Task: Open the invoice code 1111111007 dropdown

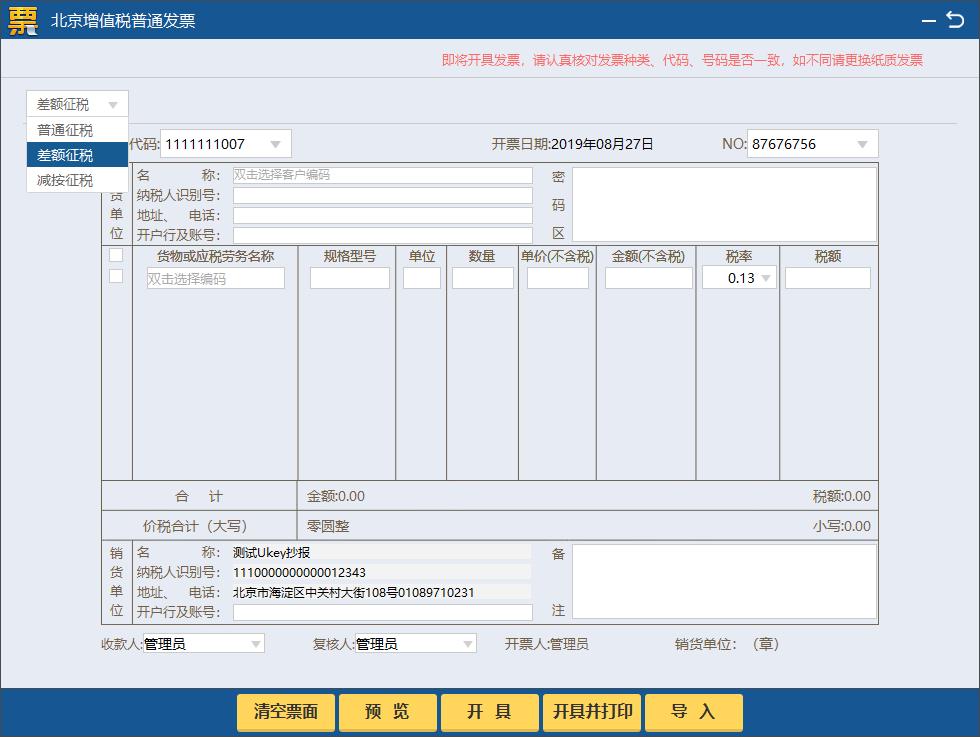Action: tap(277, 143)
